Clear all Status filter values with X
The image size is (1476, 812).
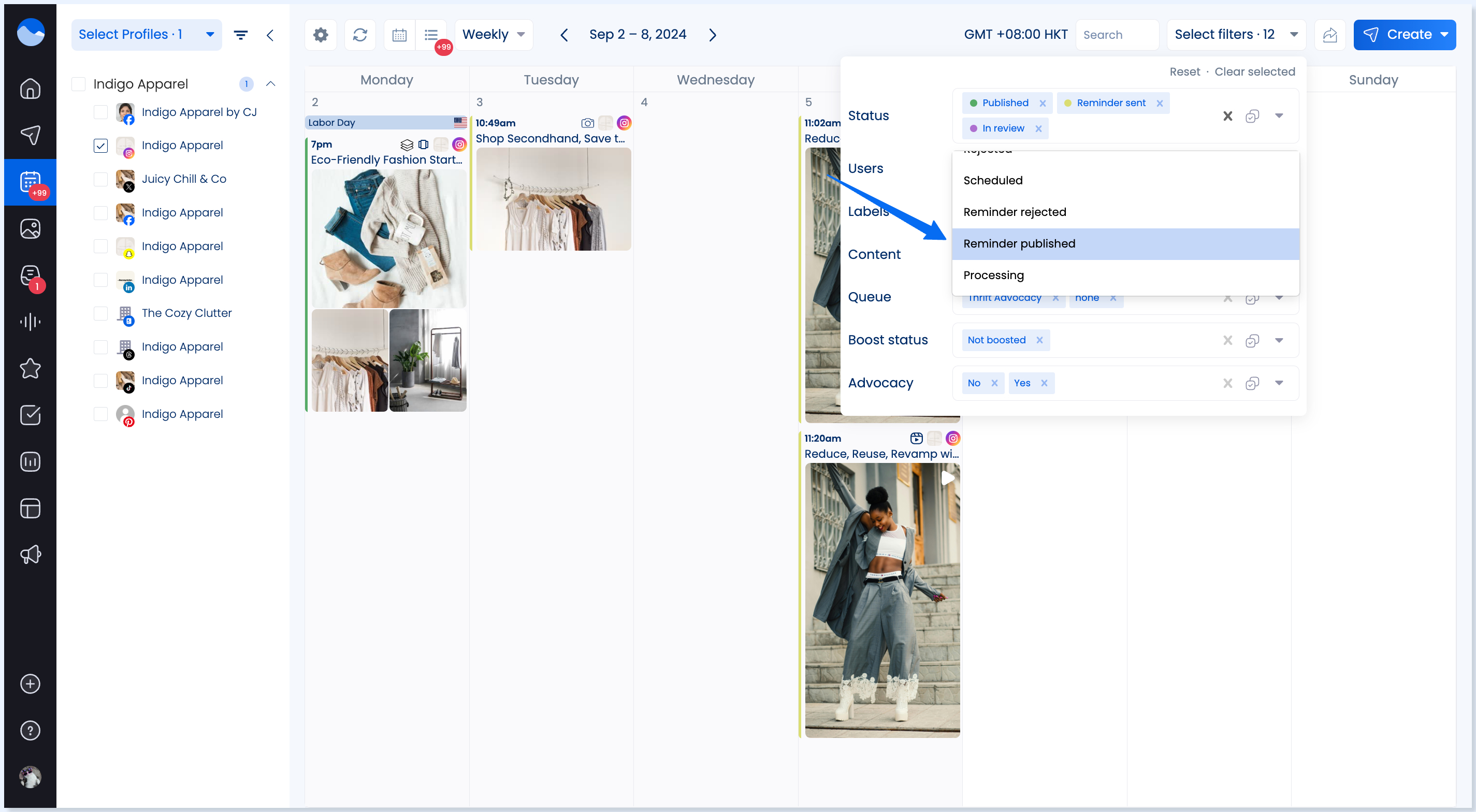[1227, 117]
